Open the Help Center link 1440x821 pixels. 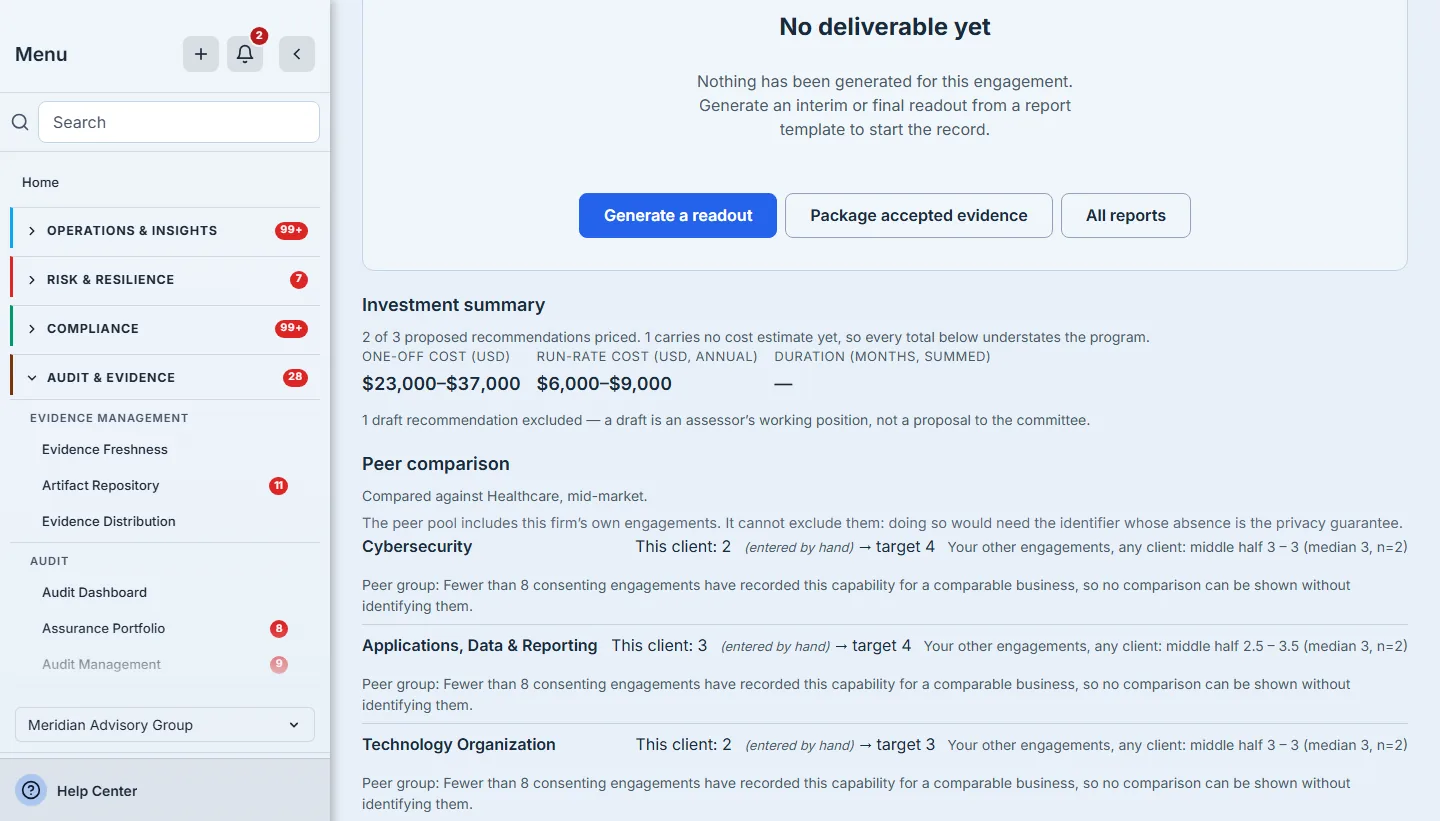pyautogui.click(x=97, y=791)
